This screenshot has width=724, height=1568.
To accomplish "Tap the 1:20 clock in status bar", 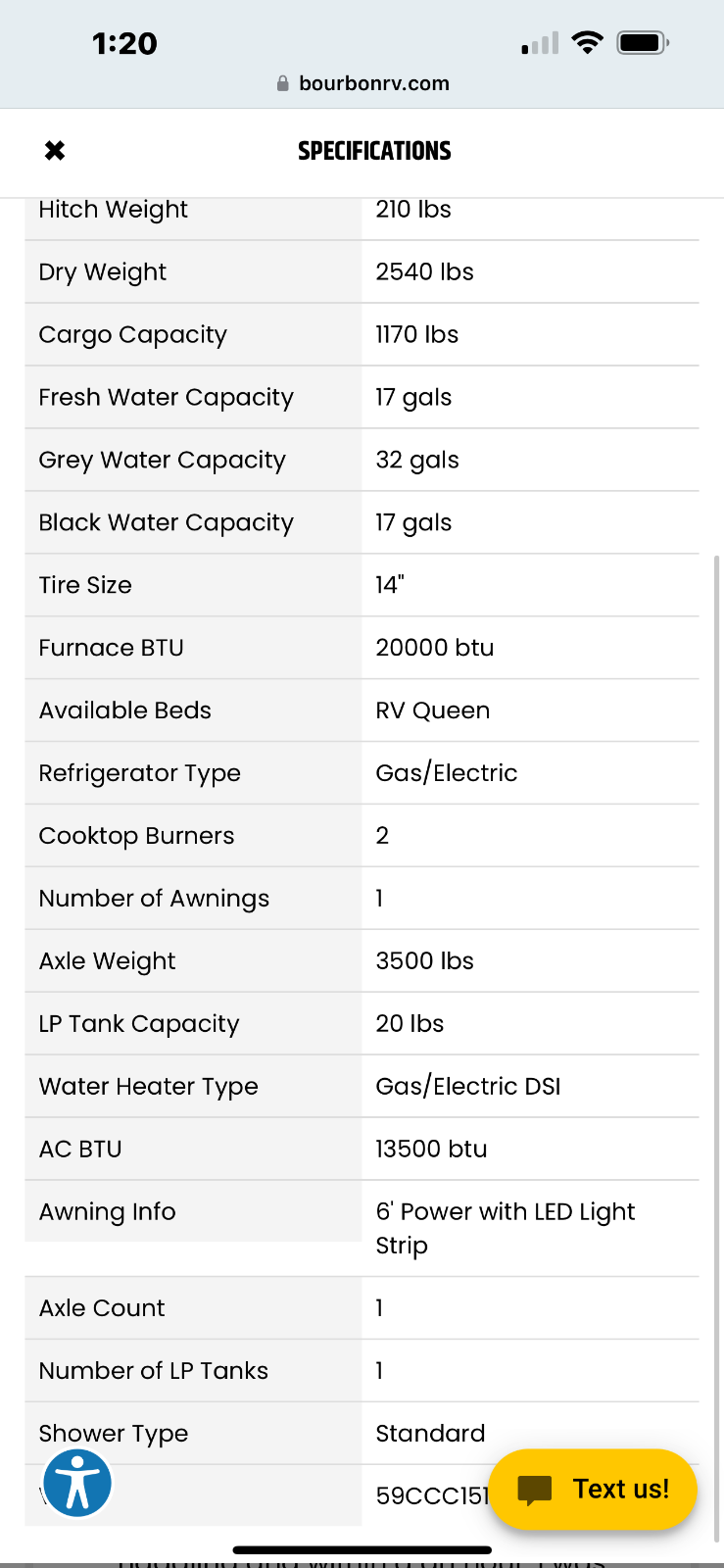I will [124, 43].
